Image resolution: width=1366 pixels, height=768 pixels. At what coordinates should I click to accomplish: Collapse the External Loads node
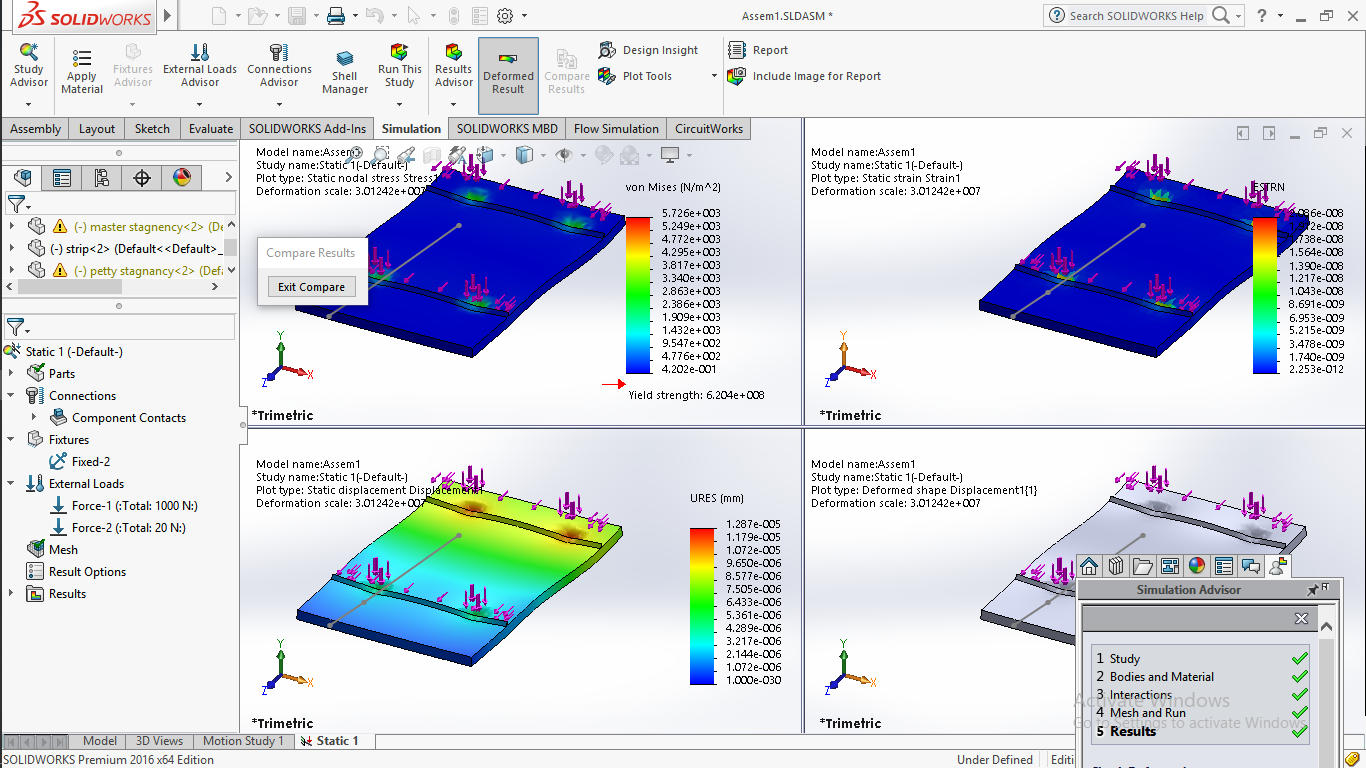pyautogui.click(x=11, y=483)
